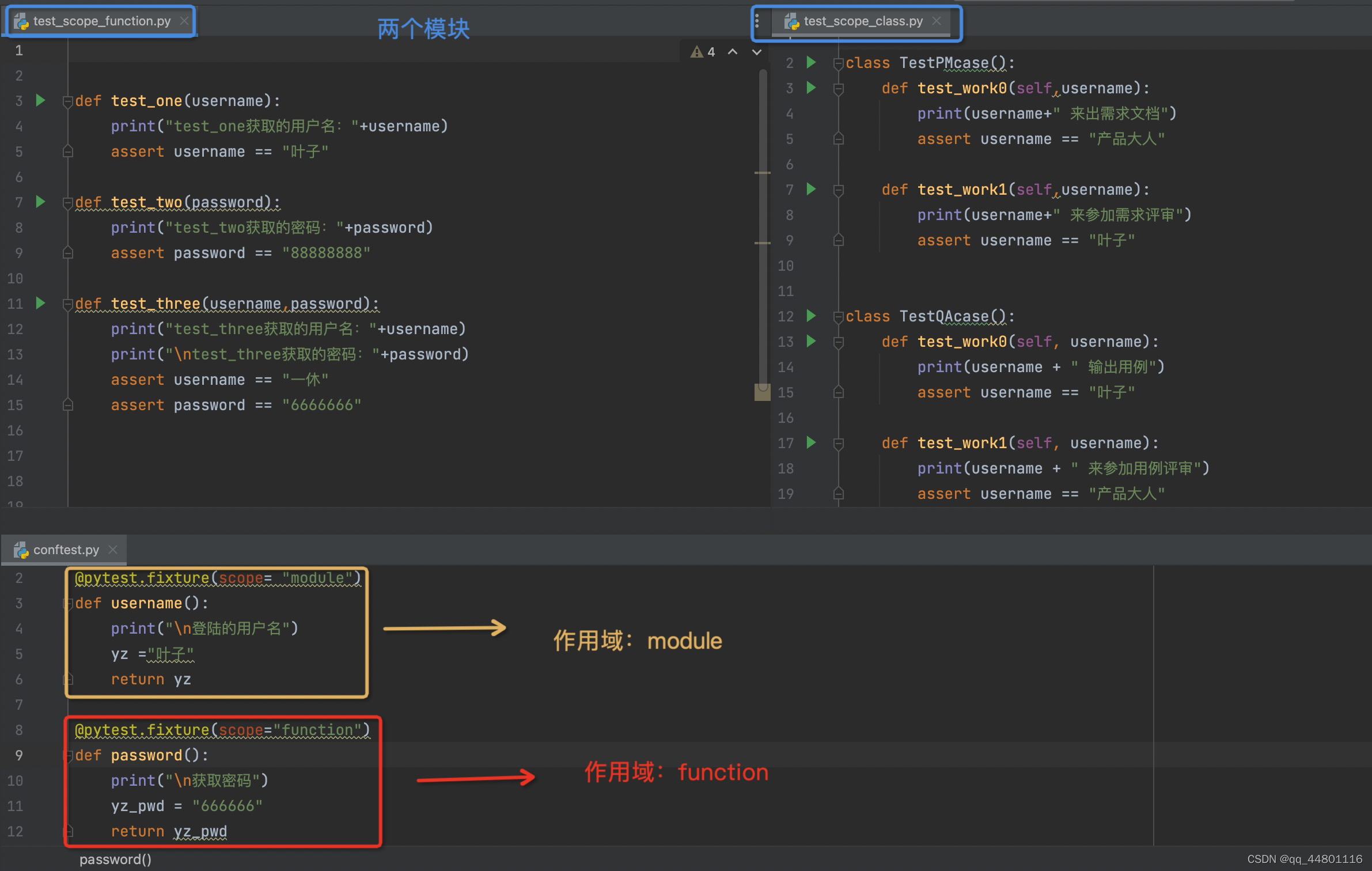The width and height of the screenshot is (1372, 871).
Task: Click the "666666" password value in conftest
Action: click(x=228, y=806)
